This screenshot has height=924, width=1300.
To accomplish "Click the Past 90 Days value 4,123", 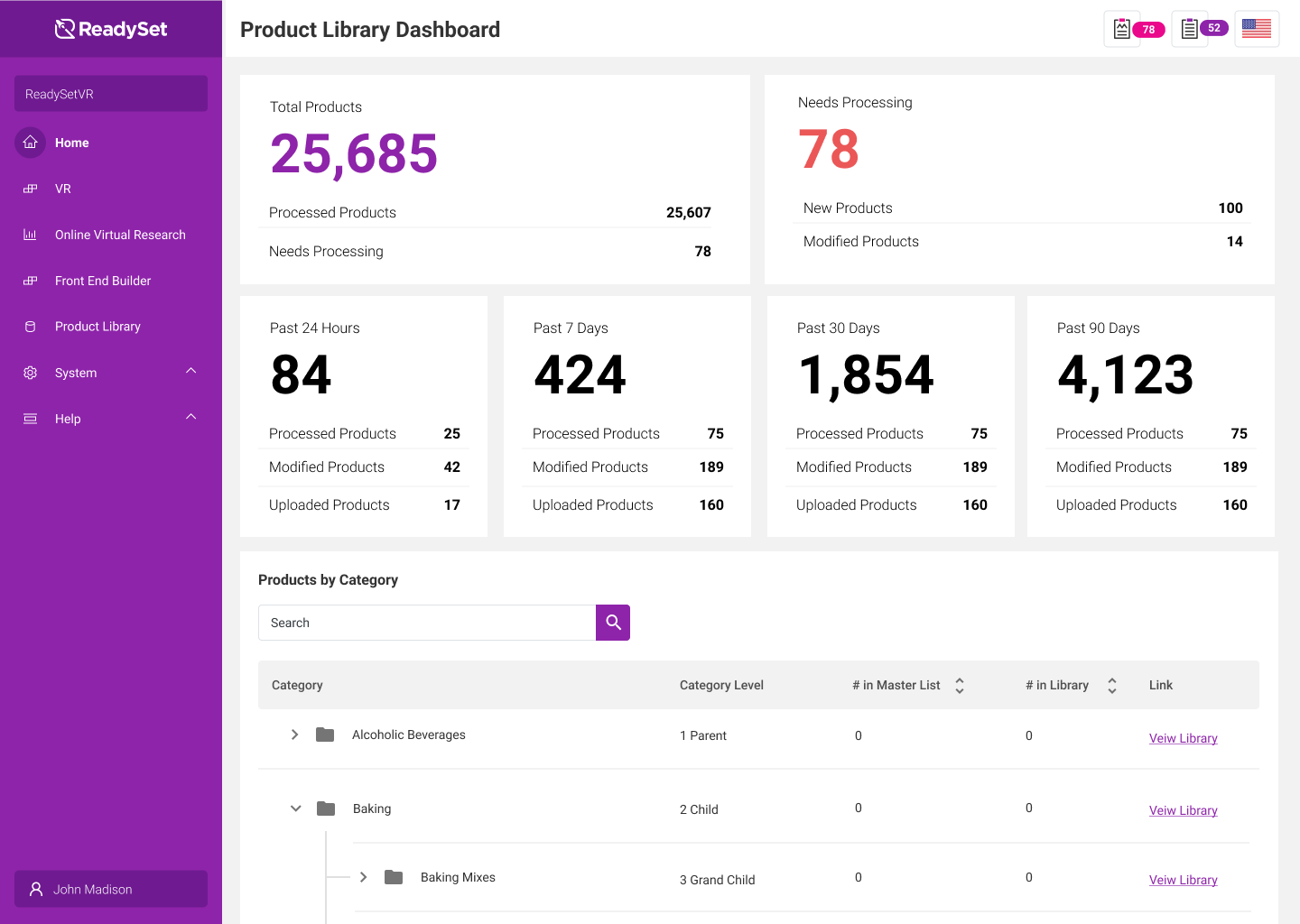I will (x=1125, y=375).
